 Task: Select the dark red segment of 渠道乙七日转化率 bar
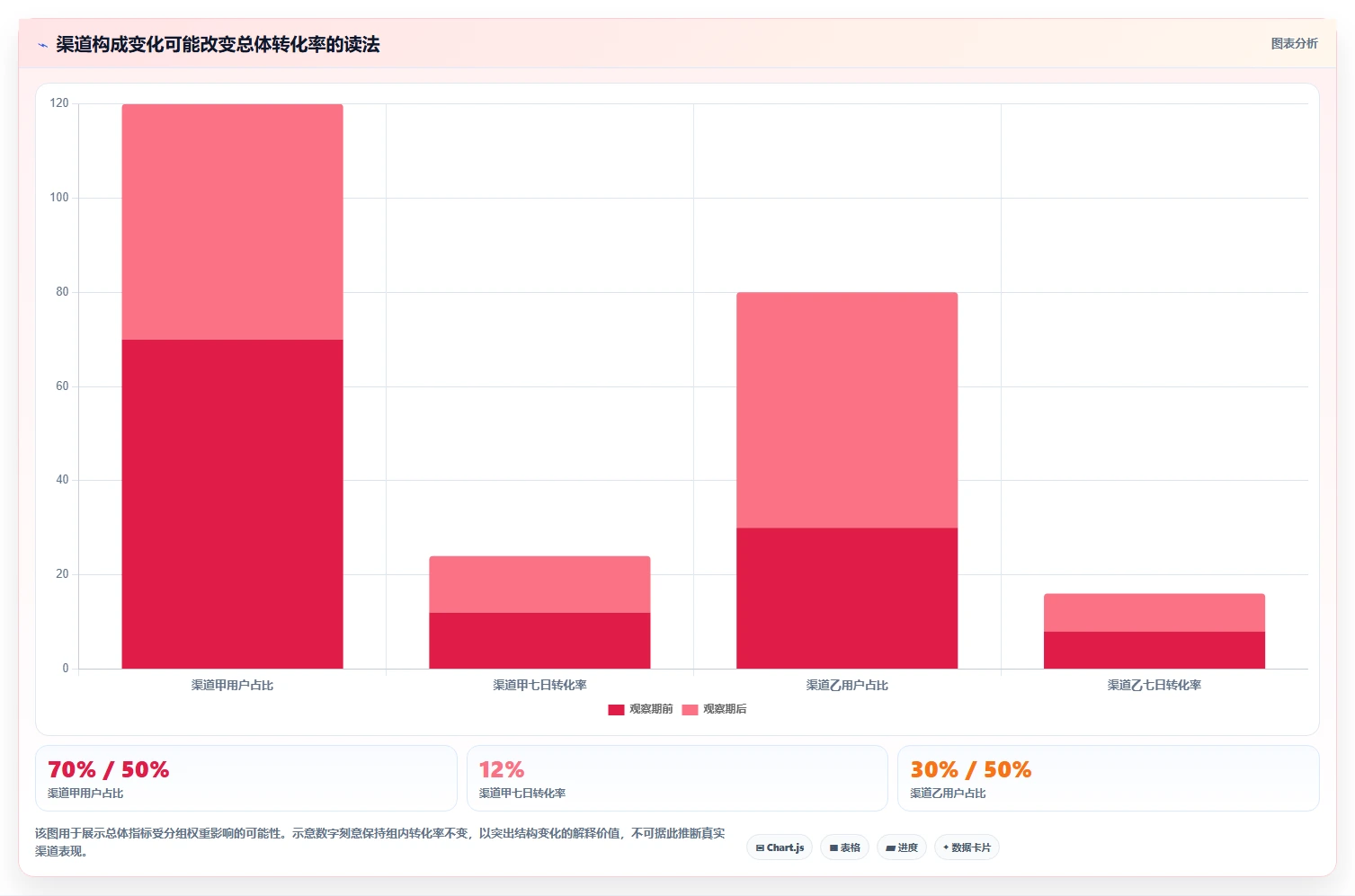click(x=1154, y=650)
